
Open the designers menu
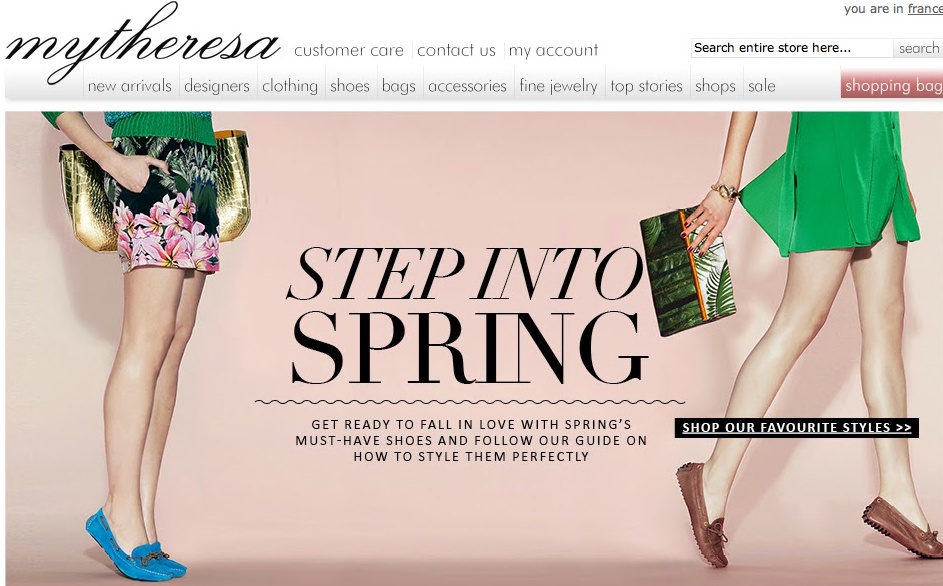[217, 86]
